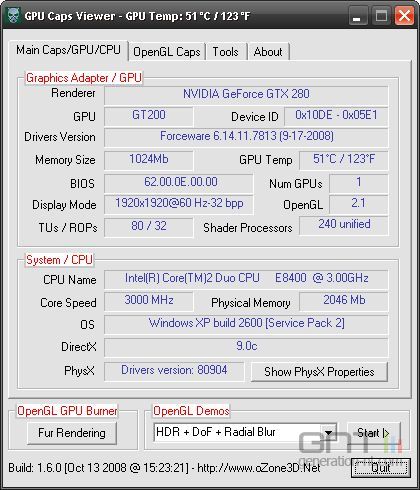Click the Drivers Version Forceware field

click(246, 137)
